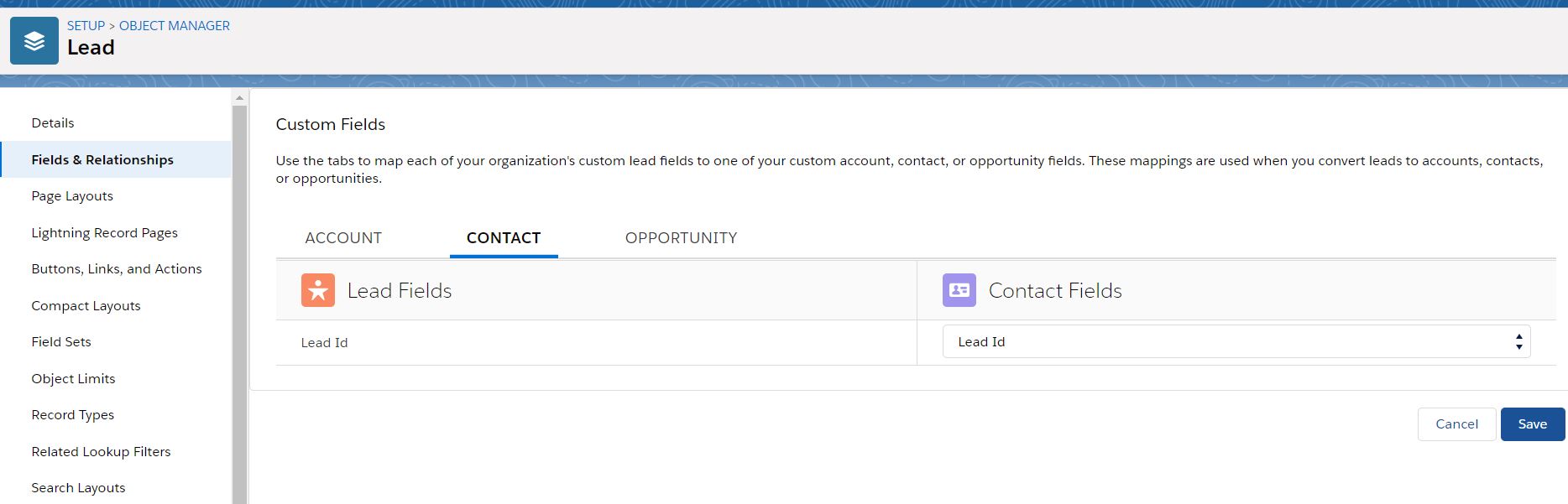
Task: Open the Object Manager breadcrumb link
Action: 175,26
